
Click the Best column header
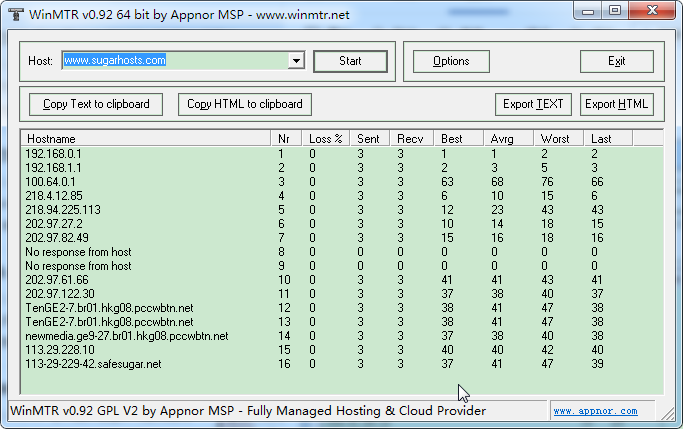[458, 138]
